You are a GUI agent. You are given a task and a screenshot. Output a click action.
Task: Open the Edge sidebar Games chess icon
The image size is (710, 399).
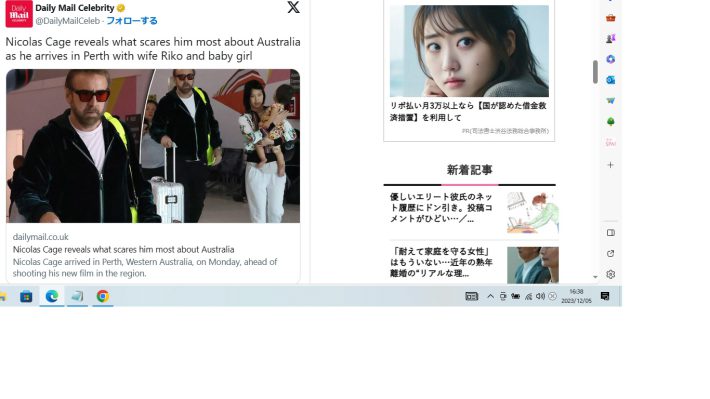coord(610,38)
